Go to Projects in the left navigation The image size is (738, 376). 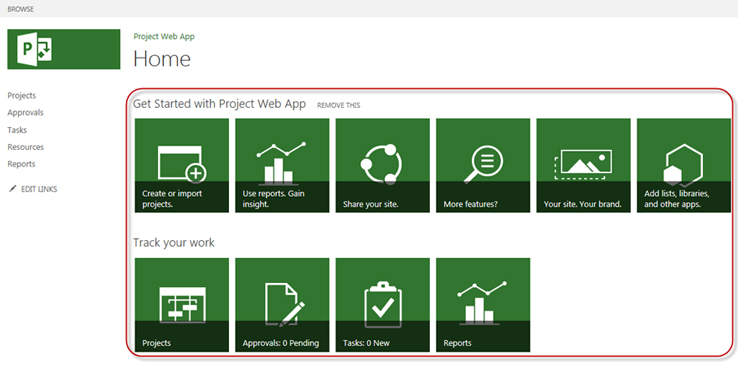pyautogui.click(x=22, y=96)
